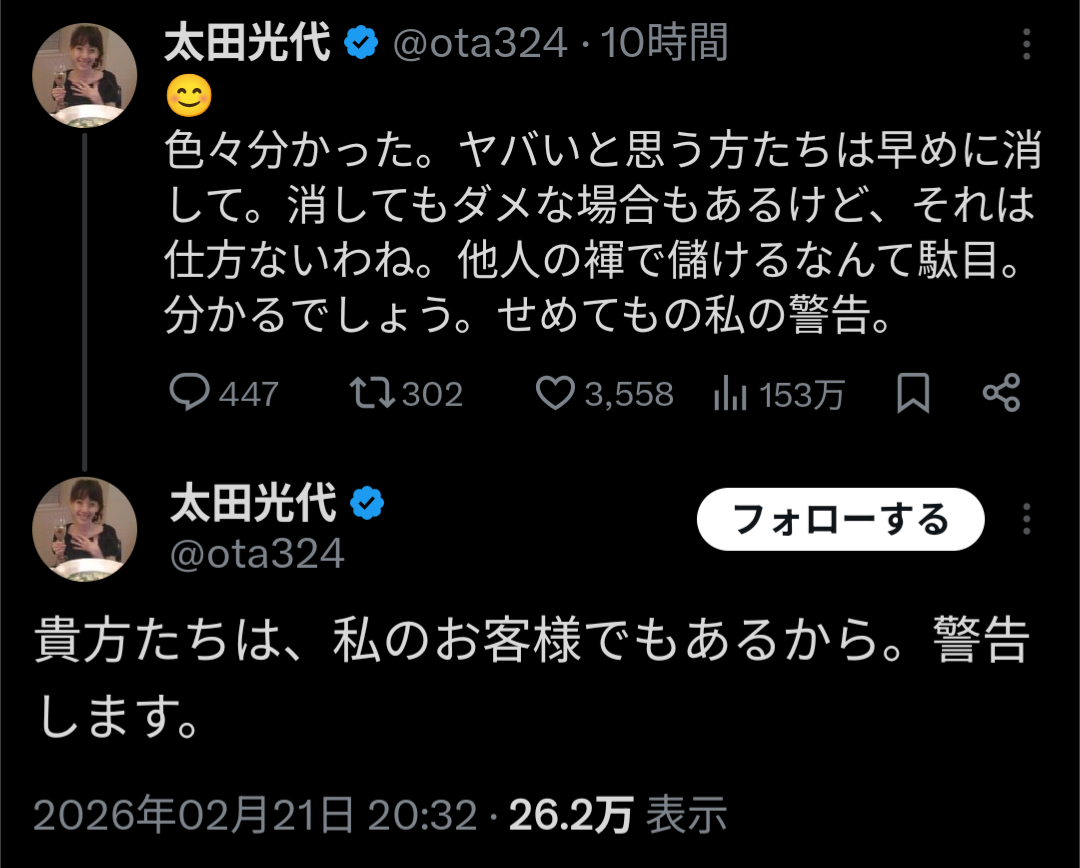
Task: Click the reply icon with 447 replies
Action: (x=188, y=393)
